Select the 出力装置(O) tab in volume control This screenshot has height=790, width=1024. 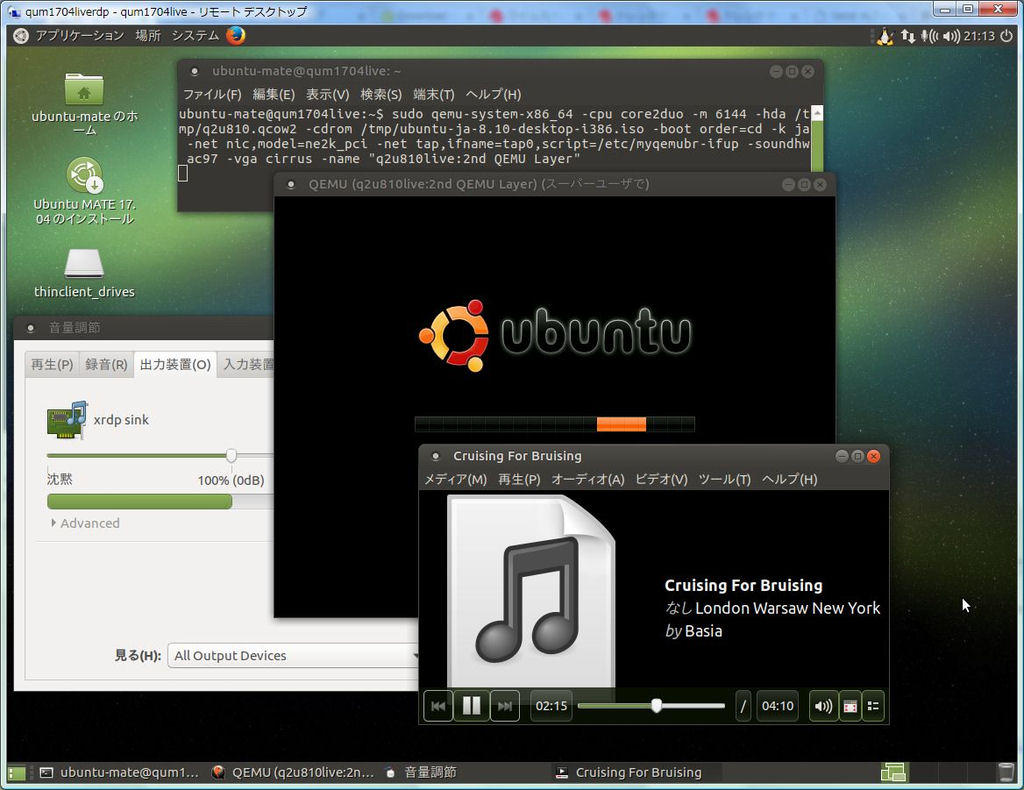175,364
